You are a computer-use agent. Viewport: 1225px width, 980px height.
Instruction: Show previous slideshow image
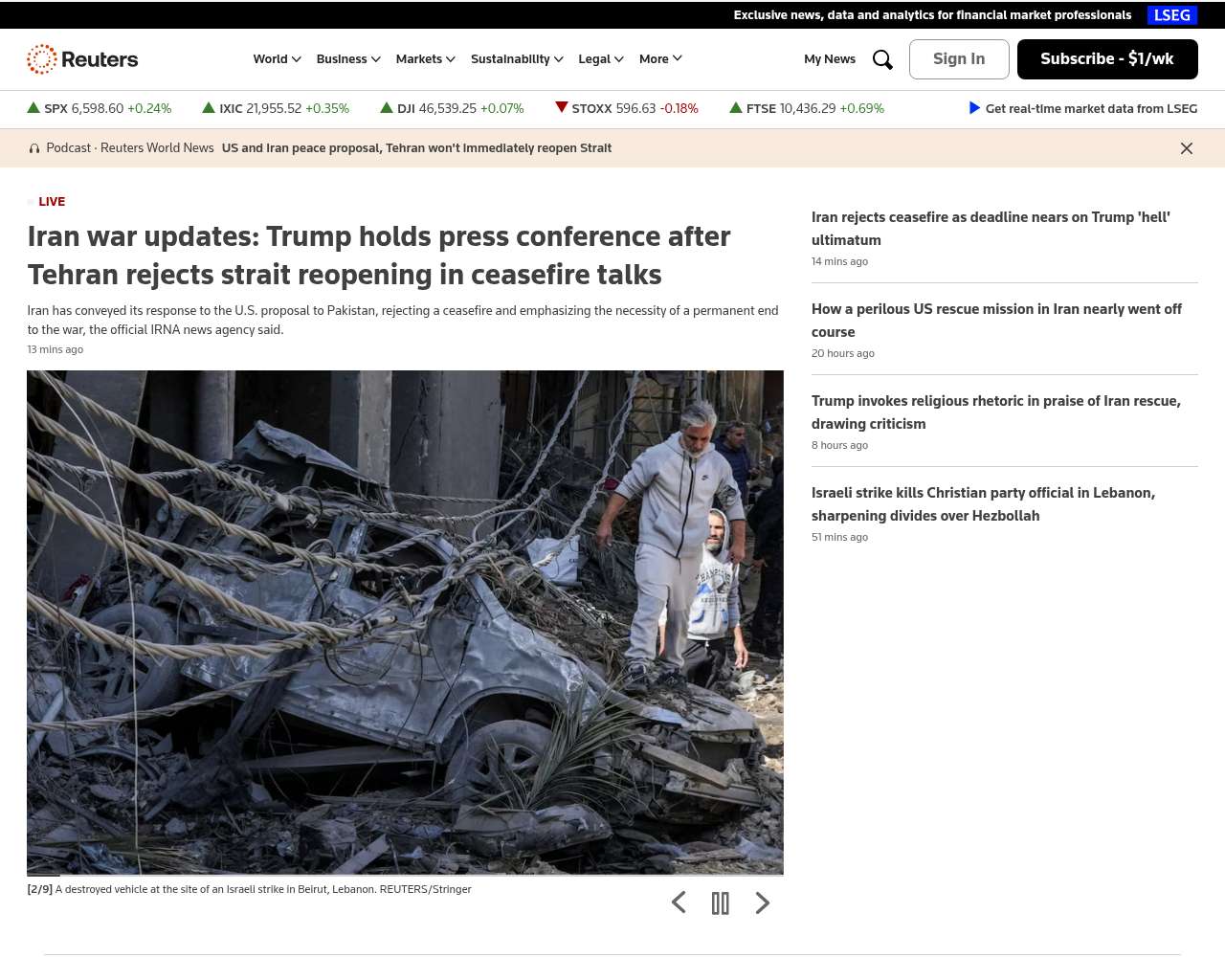click(679, 902)
